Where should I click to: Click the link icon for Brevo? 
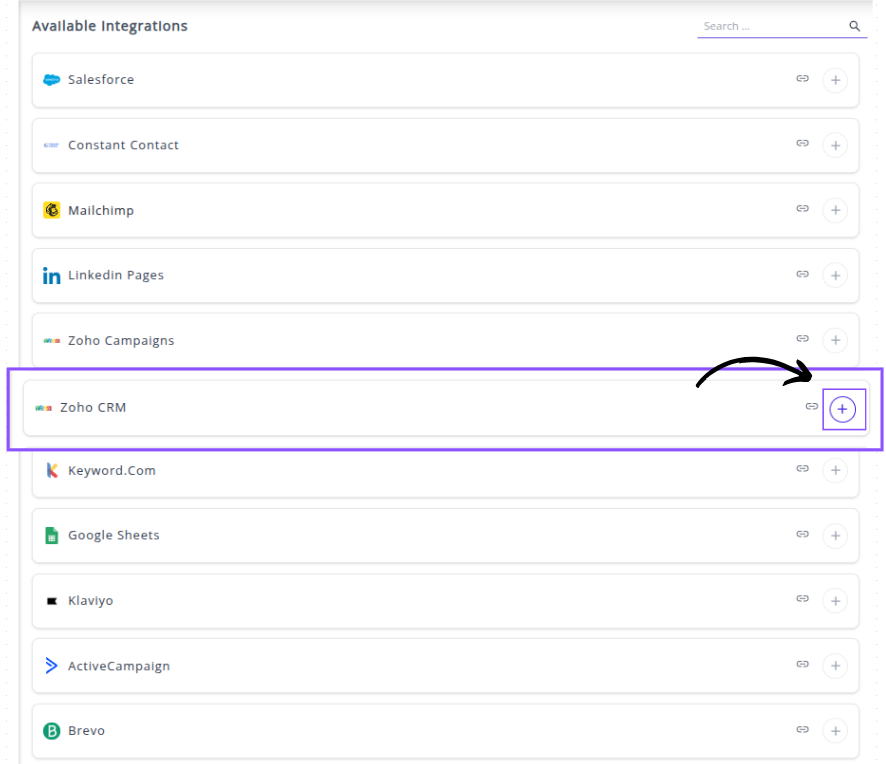click(802, 730)
